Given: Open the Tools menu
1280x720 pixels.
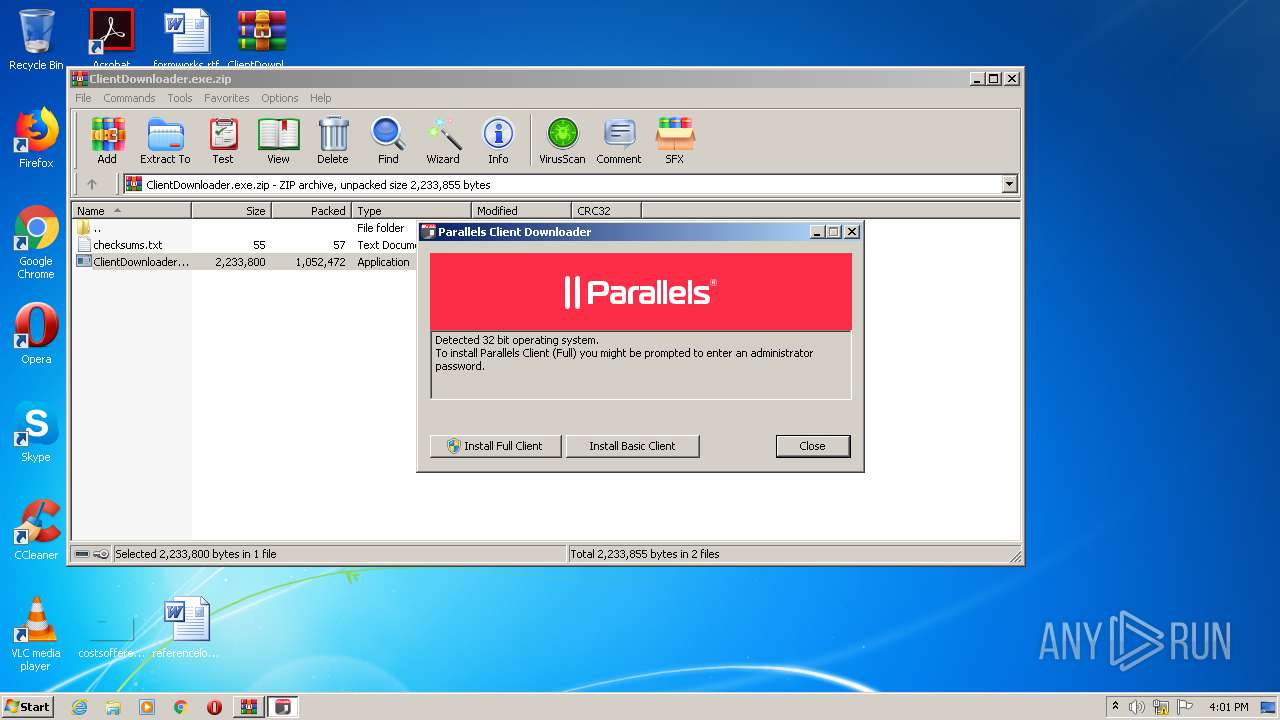Looking at the screenshot, I should [180, 98].
